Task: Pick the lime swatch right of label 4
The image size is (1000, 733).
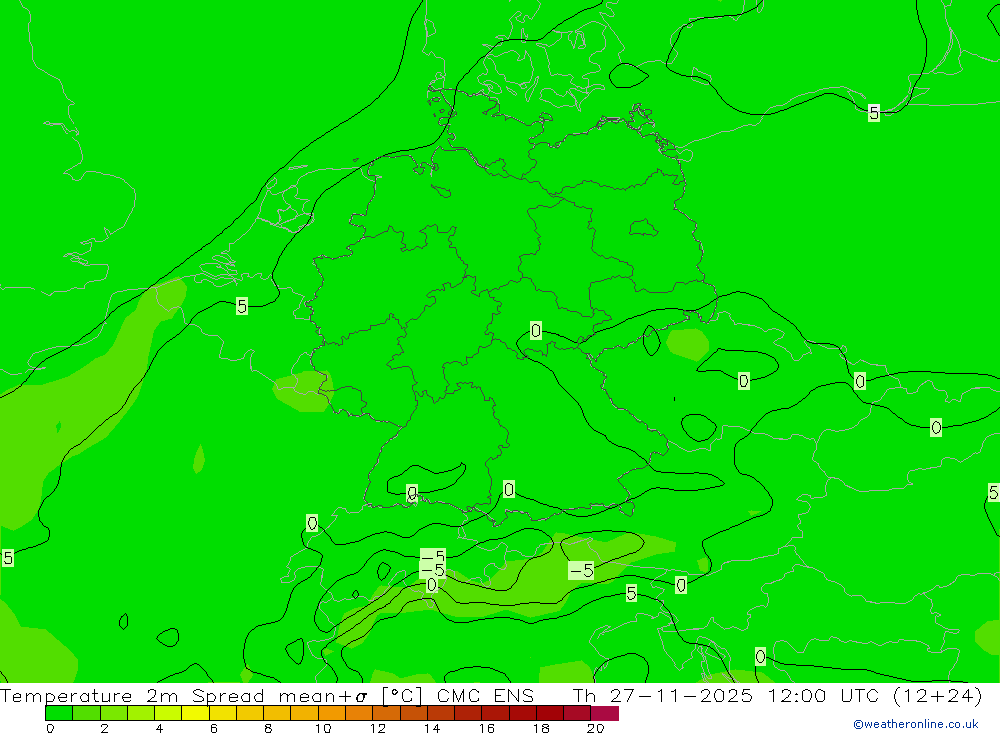Action: pos(168,713)
